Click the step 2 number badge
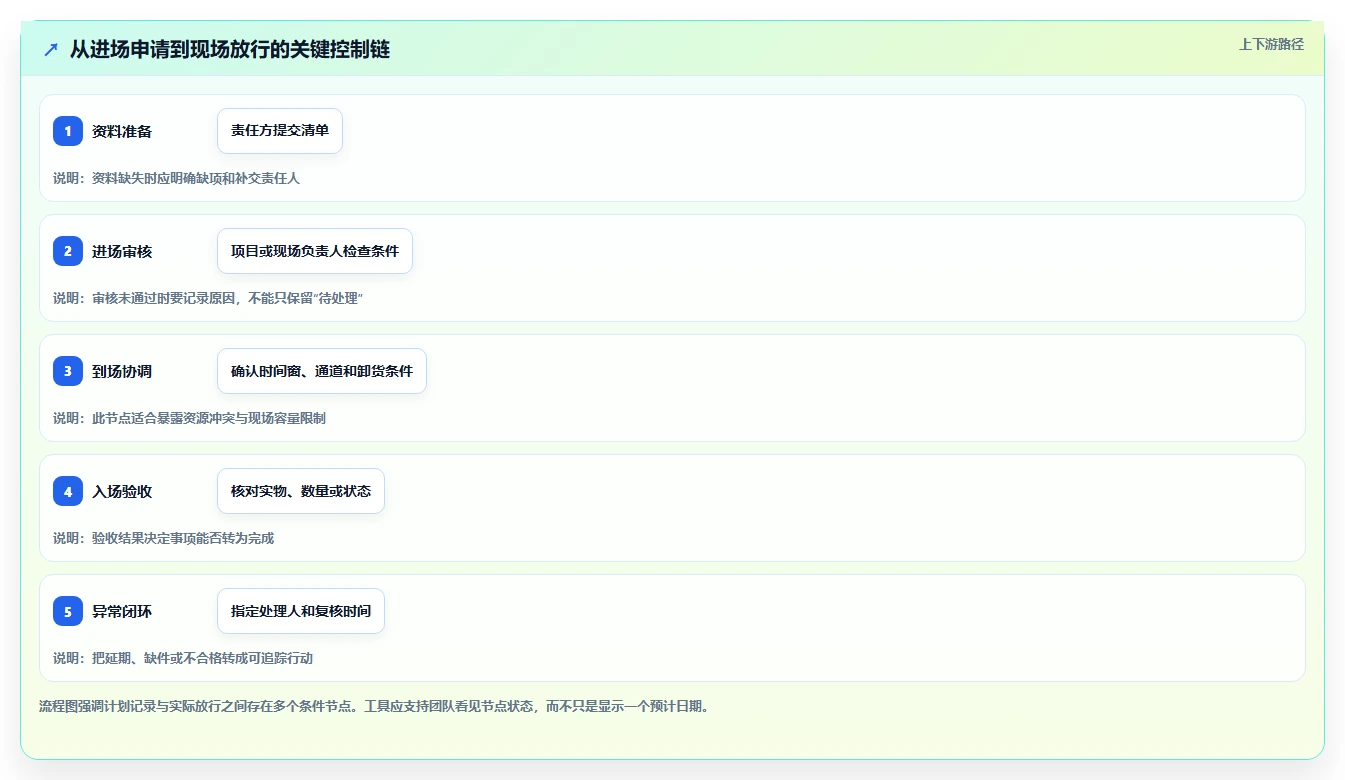Image resolution: width=1345 pixels, height=780 pixels. click(68, 251)
